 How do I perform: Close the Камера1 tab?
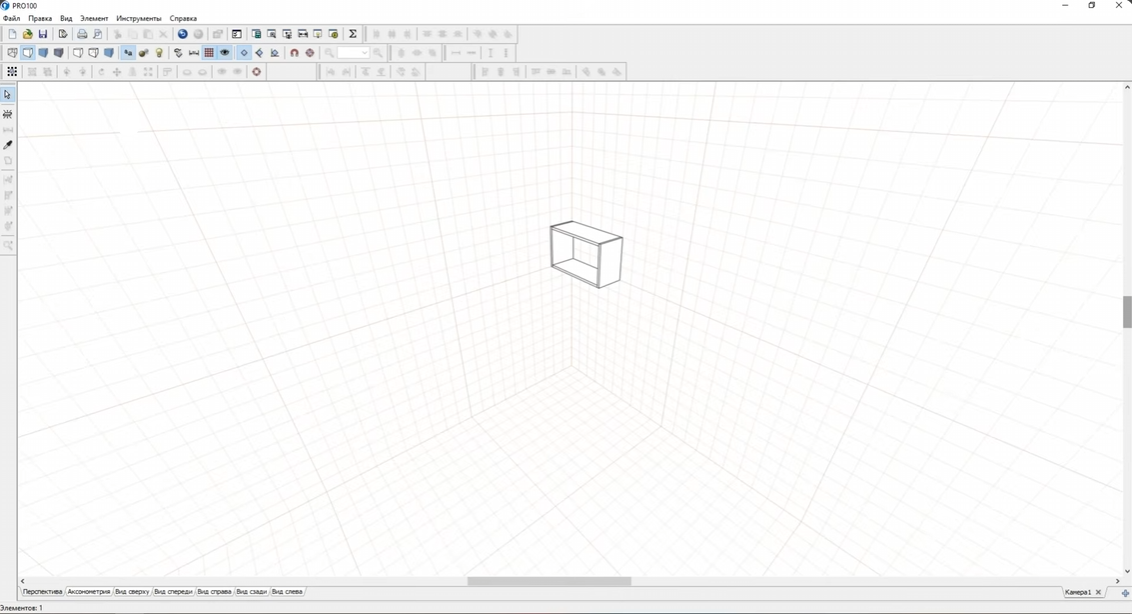1098,592
